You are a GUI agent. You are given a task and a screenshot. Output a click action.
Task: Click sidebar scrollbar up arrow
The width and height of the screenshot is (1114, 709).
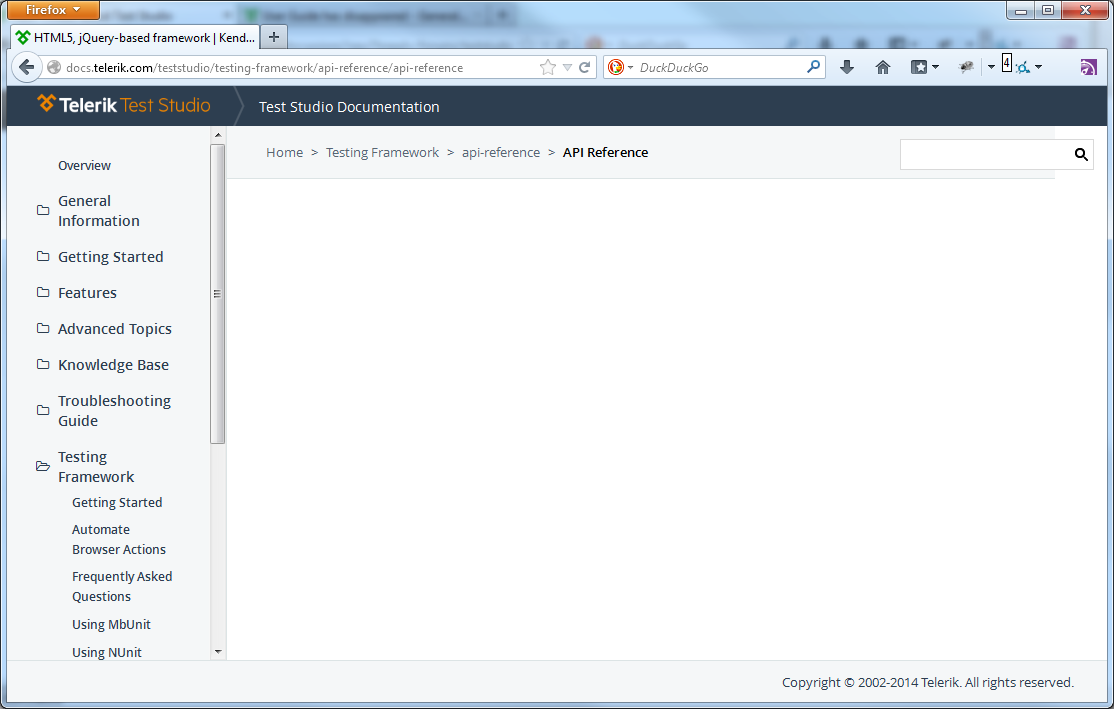[218, 135]
